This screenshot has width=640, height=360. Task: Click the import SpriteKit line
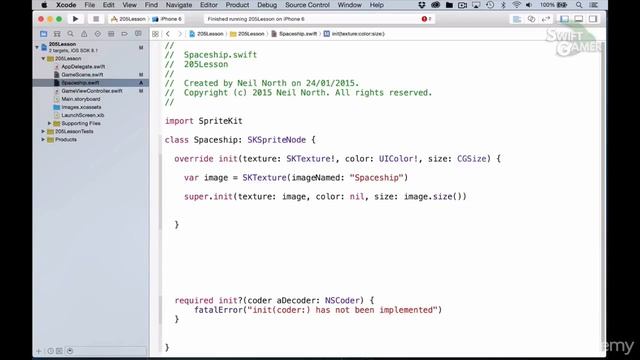(204, 121)
